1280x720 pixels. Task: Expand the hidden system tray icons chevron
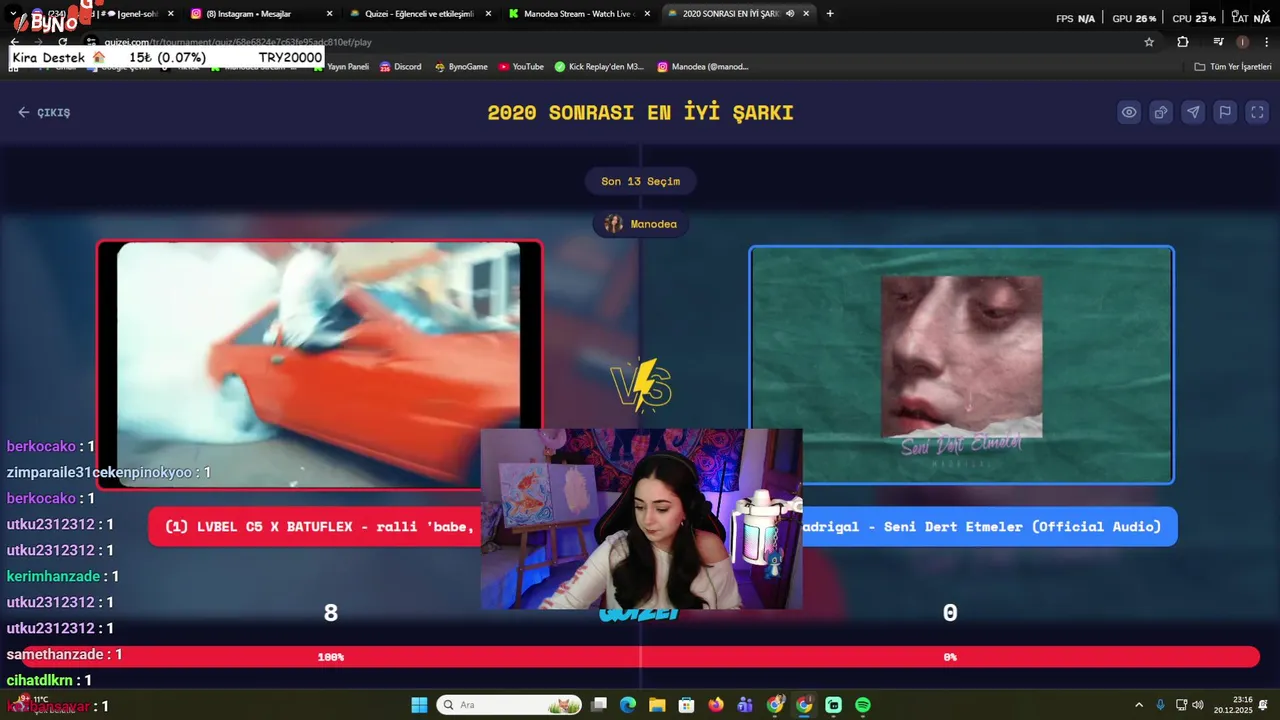click(1139, 705)
